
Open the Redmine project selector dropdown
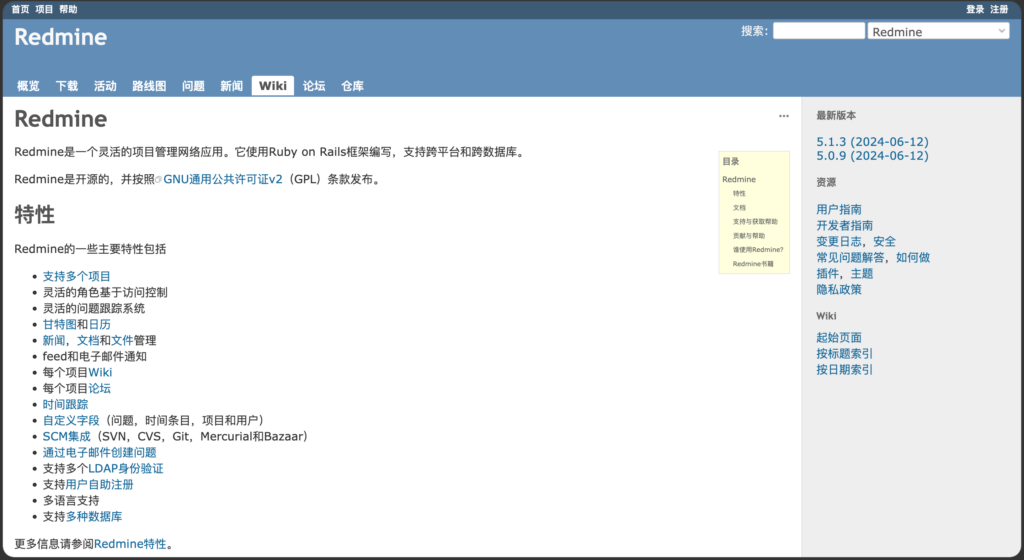938,31
